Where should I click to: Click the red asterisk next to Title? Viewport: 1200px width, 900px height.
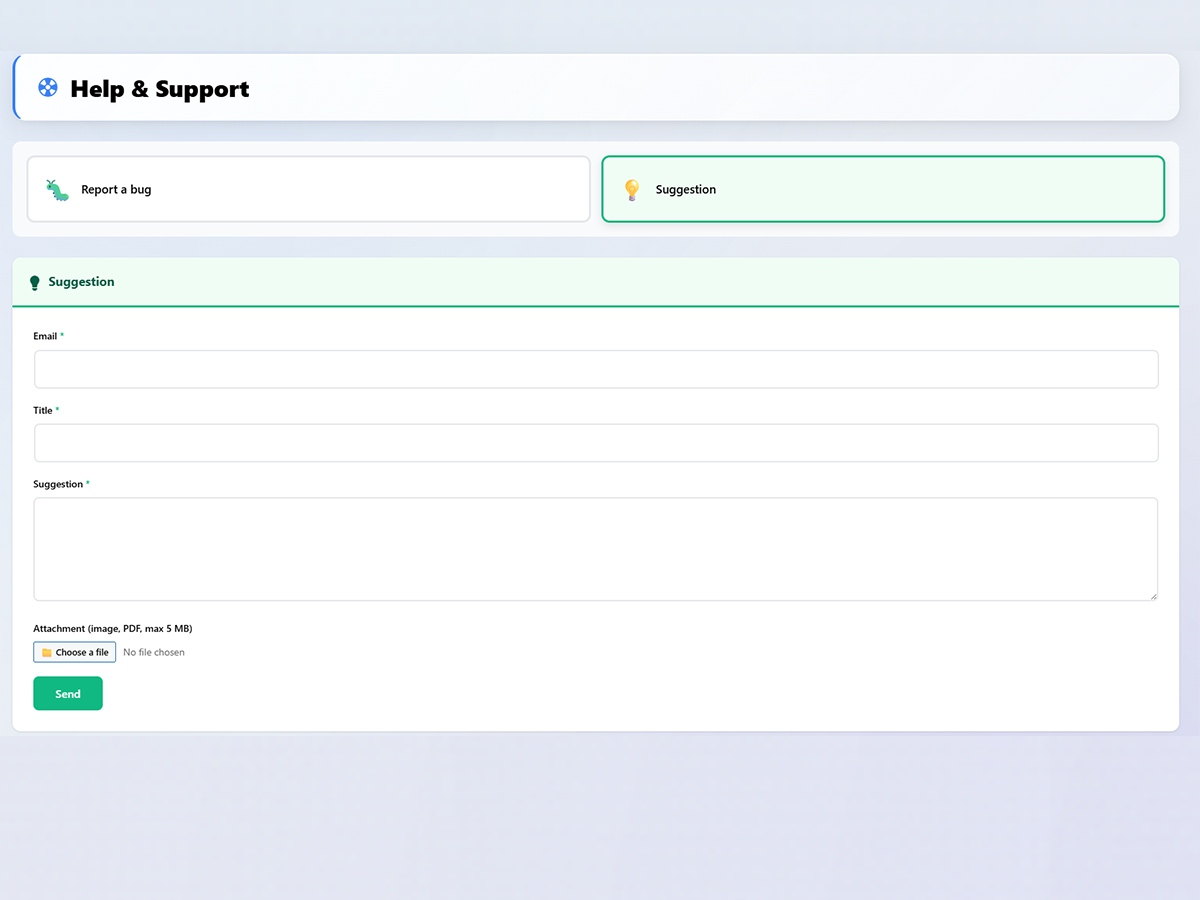pos(58,409)
